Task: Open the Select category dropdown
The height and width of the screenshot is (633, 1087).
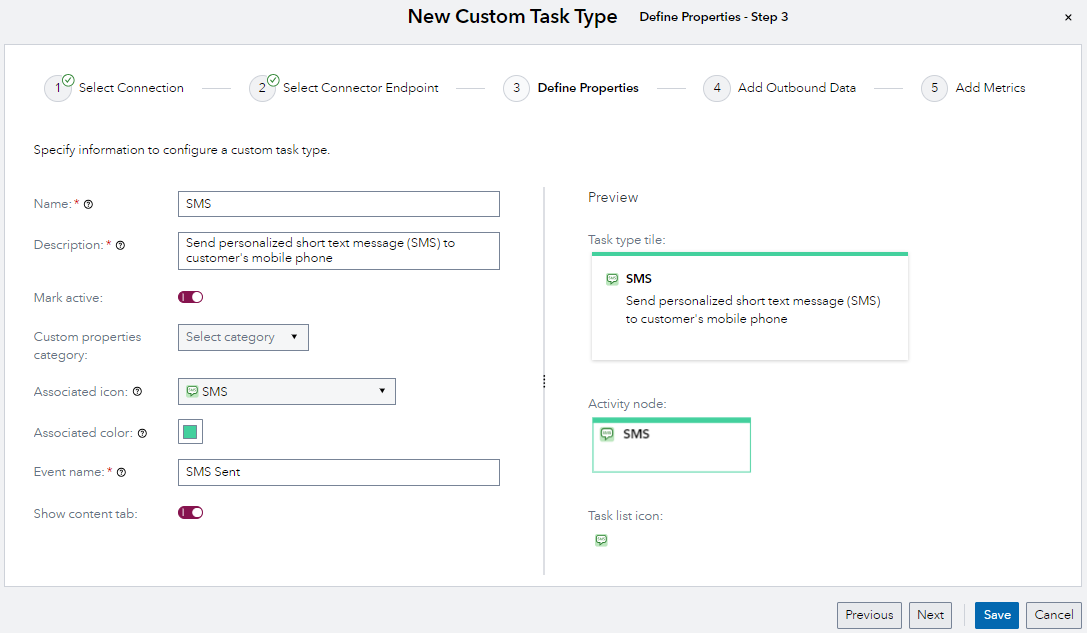Action: click(243, 337)
